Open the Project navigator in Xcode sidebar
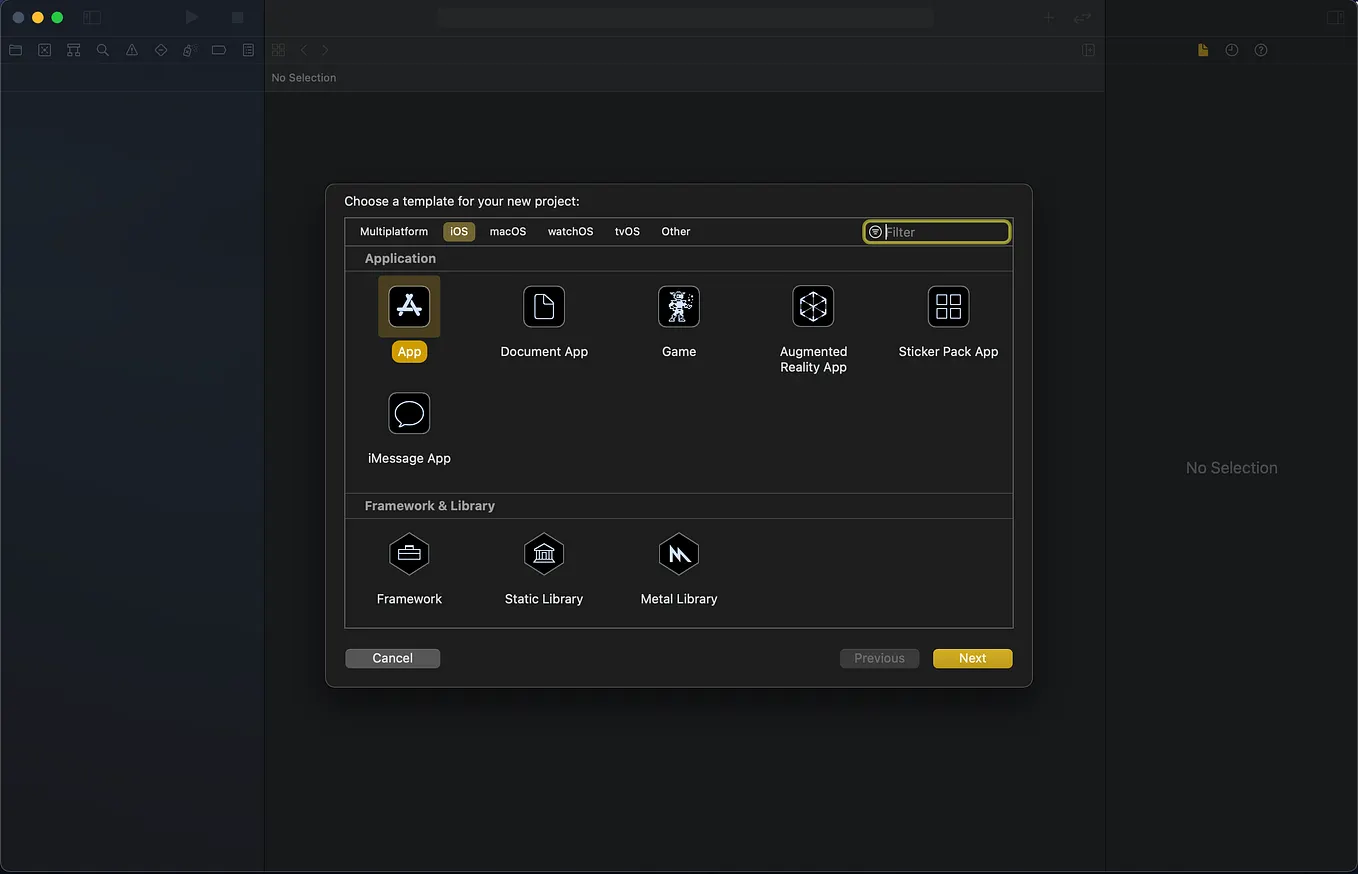Viewport: 1358px width, 874px height. (15, 50)
